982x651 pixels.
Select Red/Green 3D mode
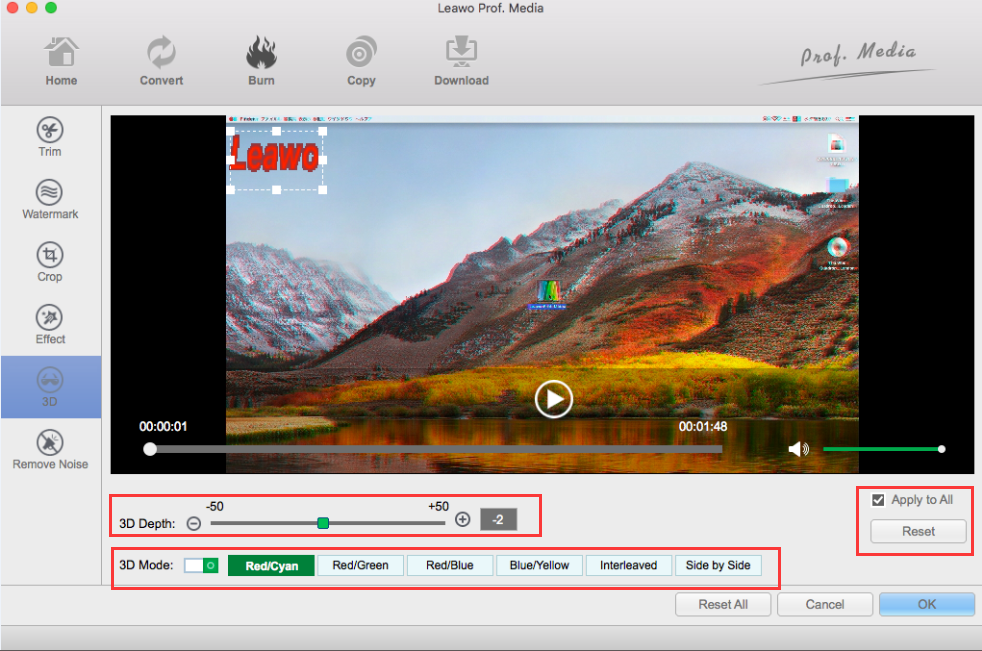pos(360,566)
